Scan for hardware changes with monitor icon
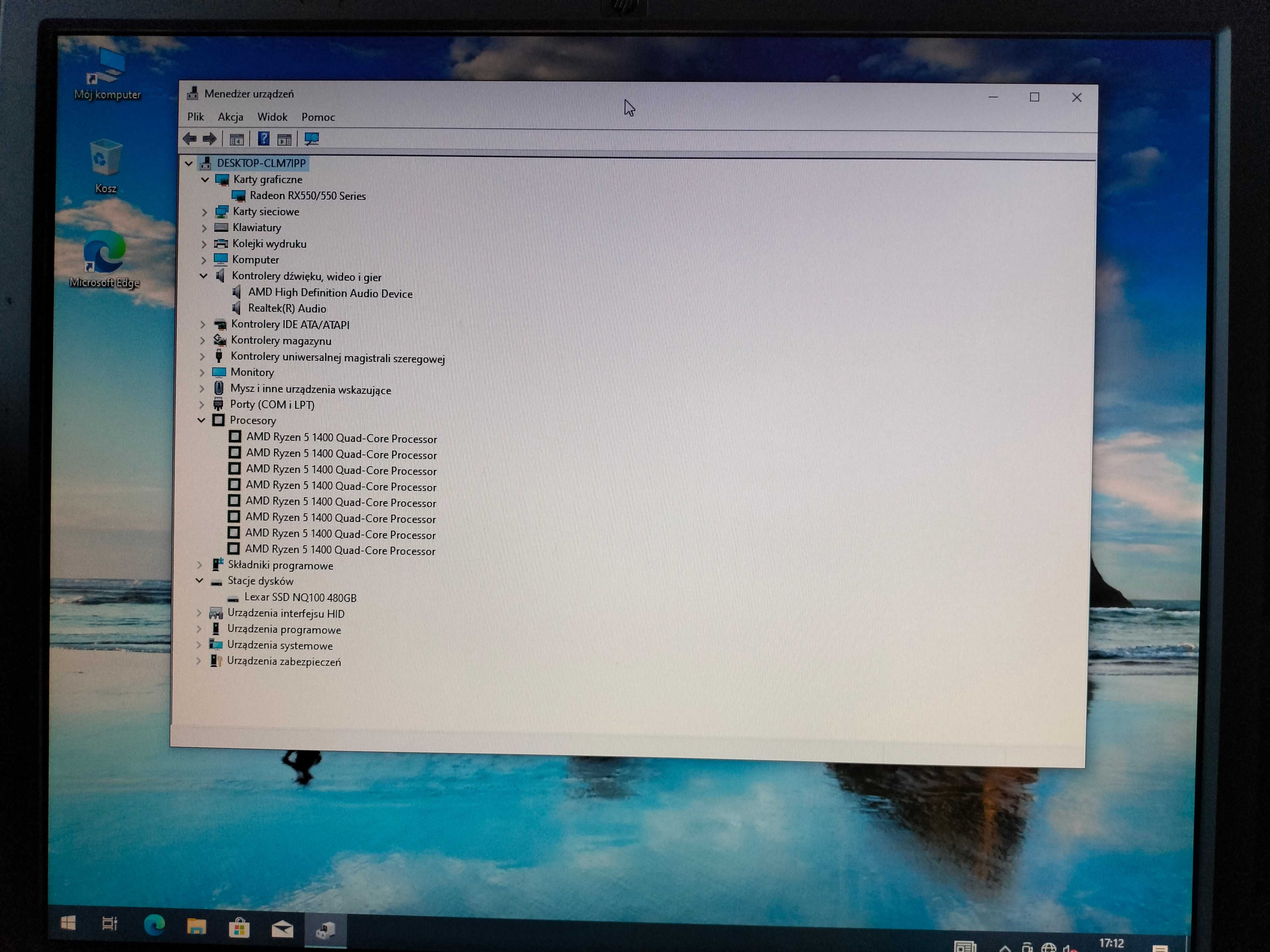Screen dimensions: 1270x952 tap(312, 139)
